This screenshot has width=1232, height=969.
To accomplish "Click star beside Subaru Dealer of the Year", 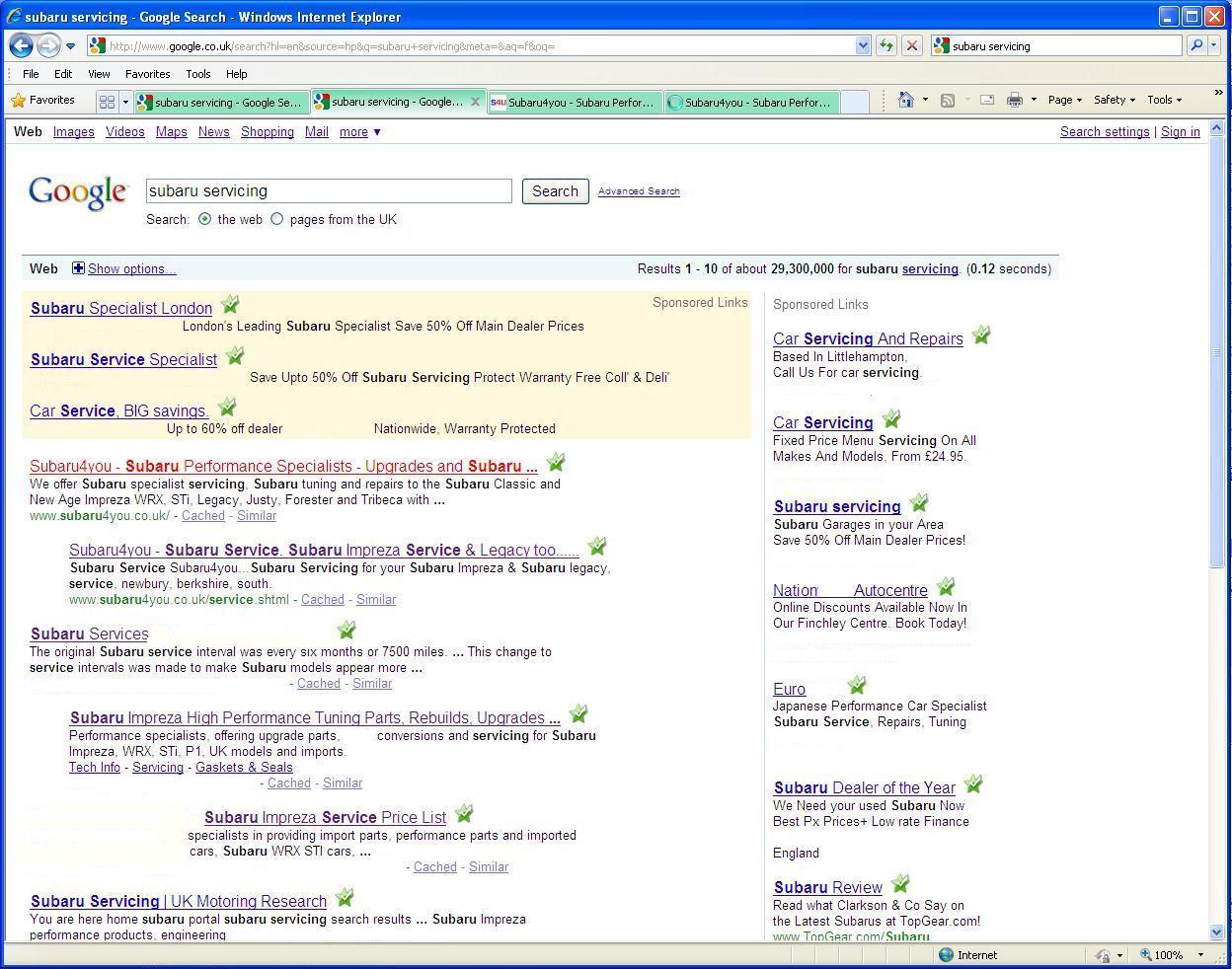I will coord(973,783).
